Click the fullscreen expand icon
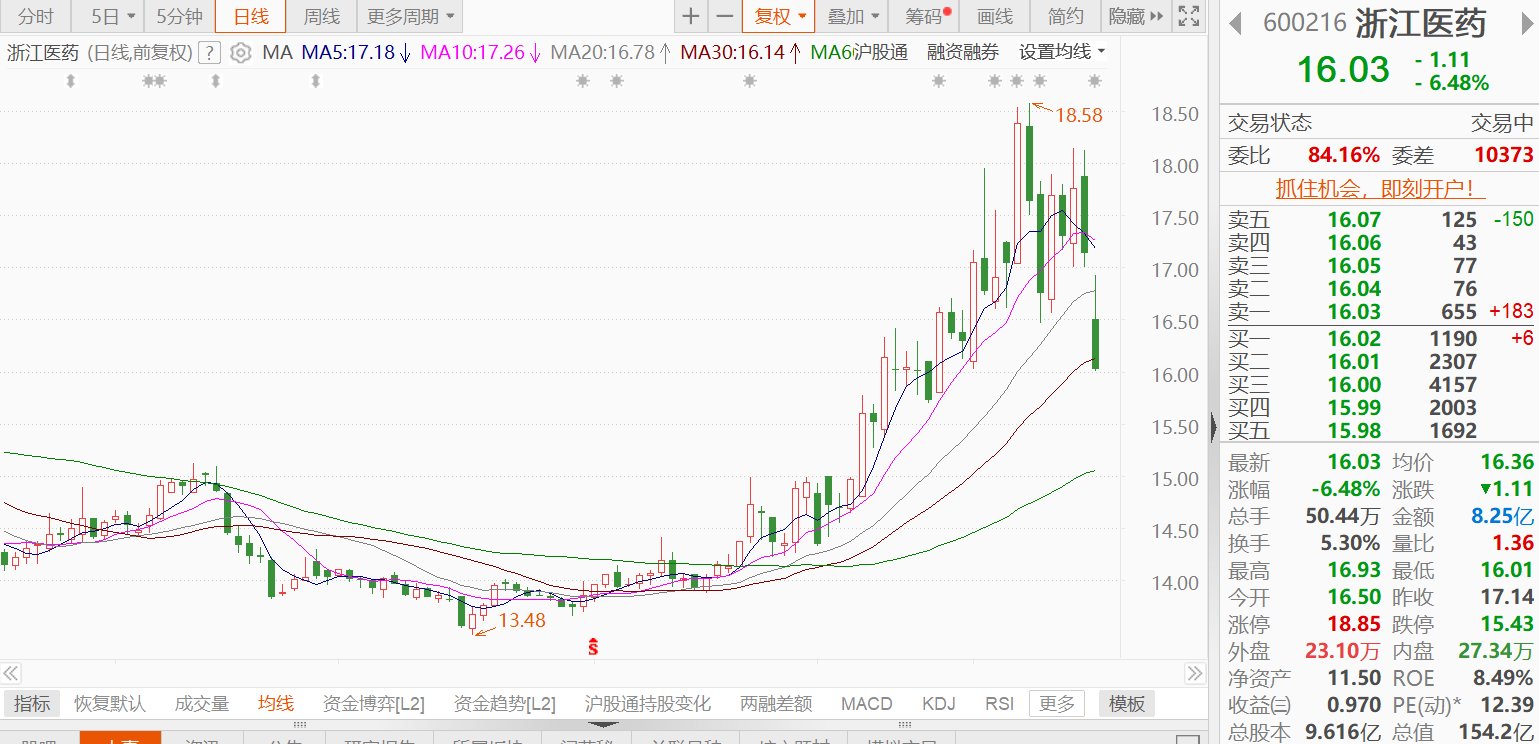Viewport: 1539px width, 744px height. 1187,16
